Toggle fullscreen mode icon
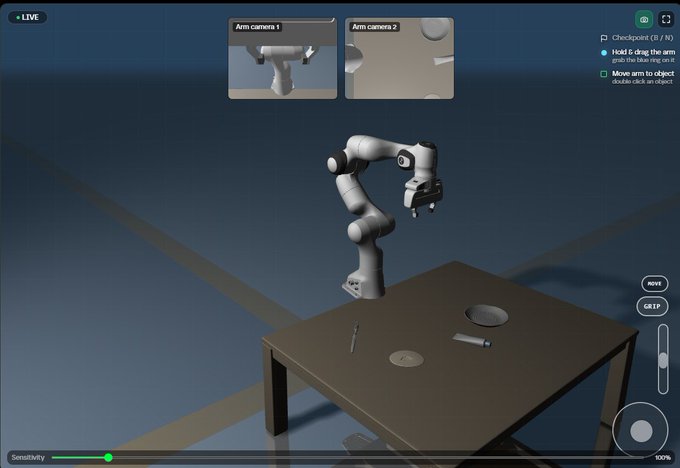Image resolution: width=680 pixels, height=468 pixels. click(x=666, y=19)
